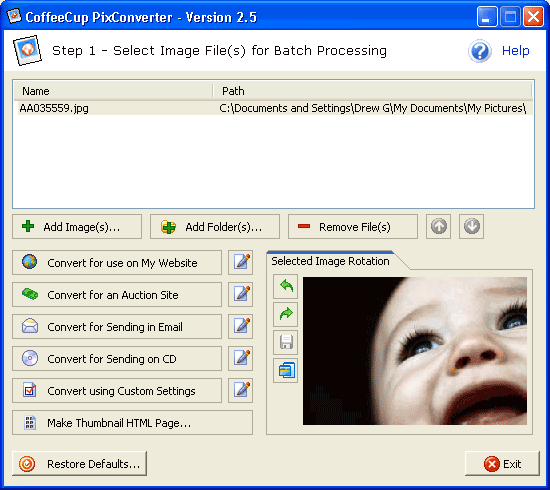Viewport: 550px width, 490px height.
Task: Click the save rotated image disk icon
Action: (286, 342)
